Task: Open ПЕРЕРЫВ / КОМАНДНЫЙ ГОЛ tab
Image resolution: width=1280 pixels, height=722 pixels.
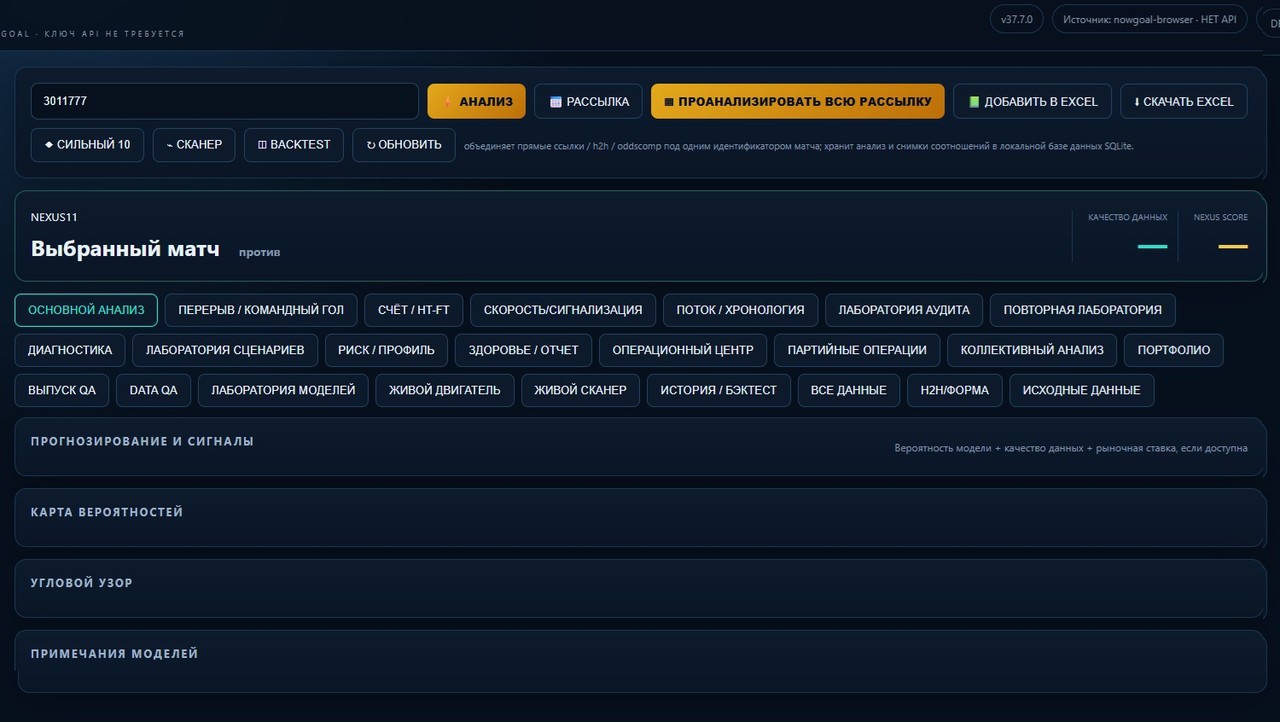Action: [261, 310]
